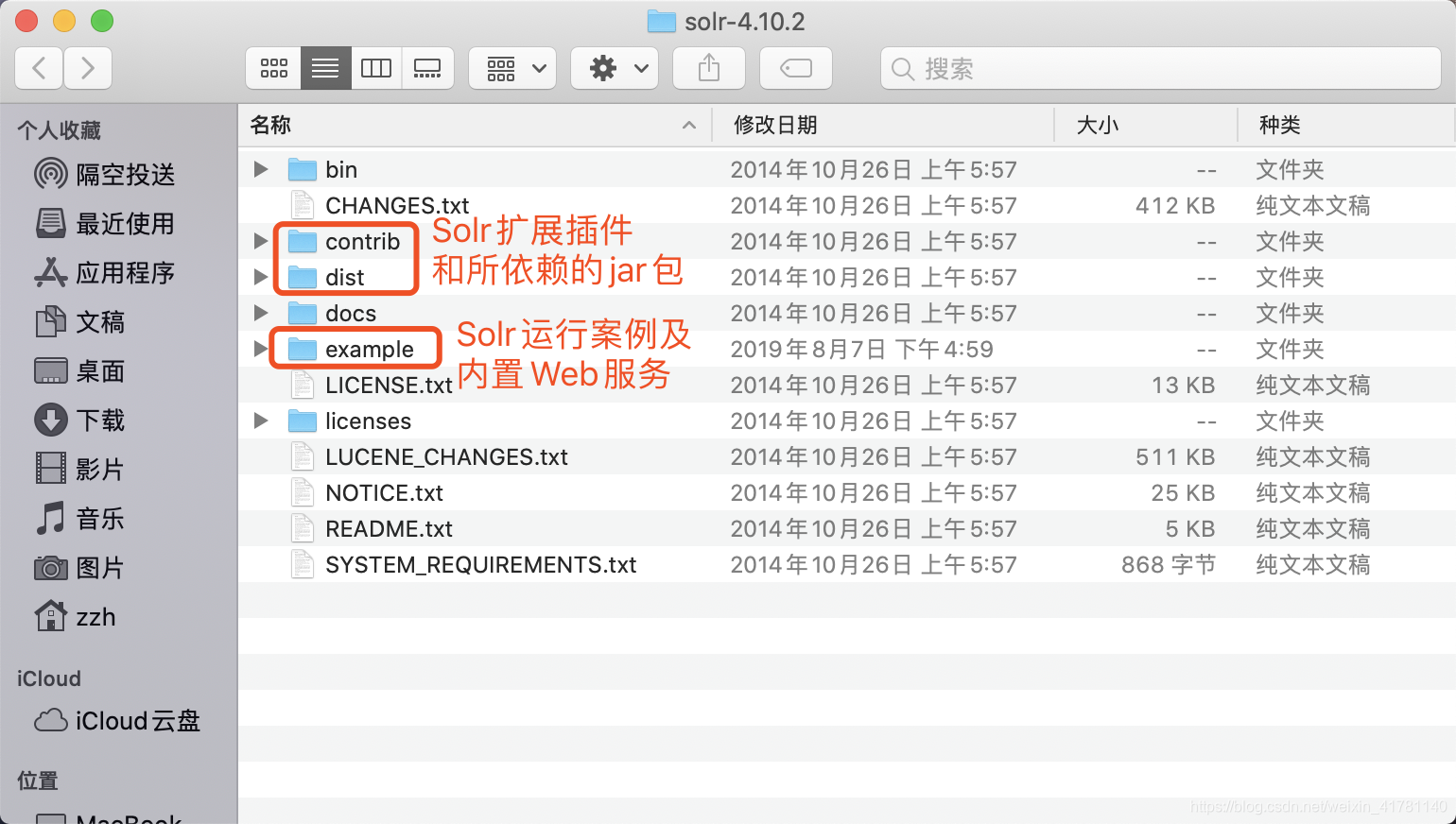Click 纯文本文稿 kind for README.txt
The height and width of the screenshot is (824, 1456).
[1313, 528]
